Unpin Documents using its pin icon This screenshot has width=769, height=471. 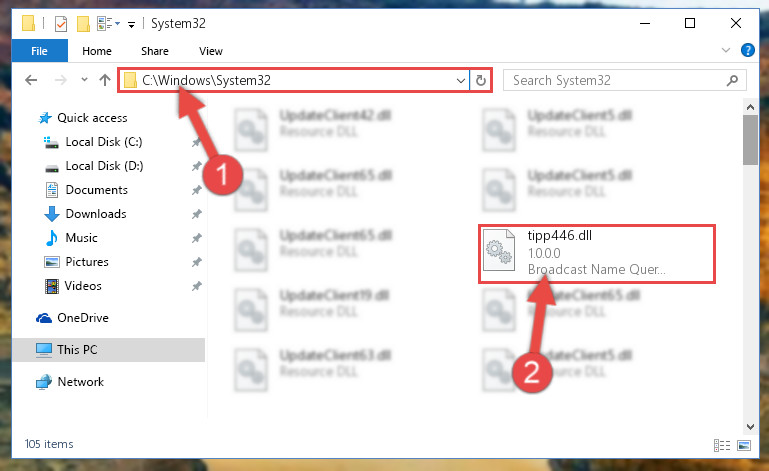coord(196,190)
